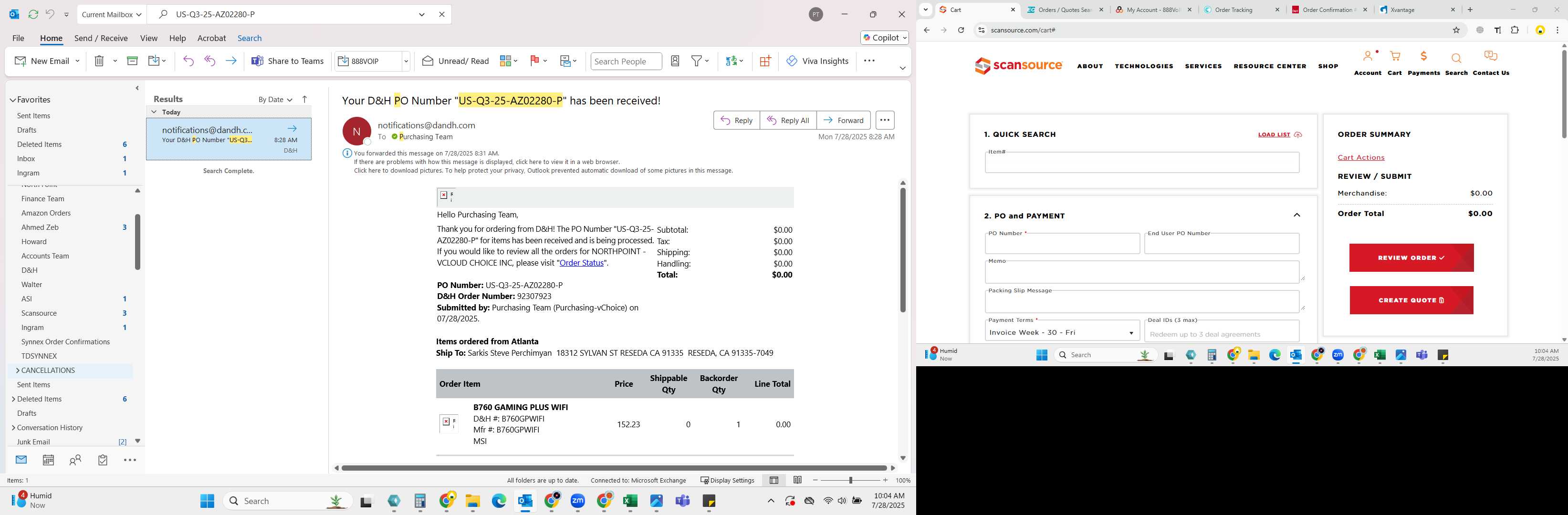
Task: Collapse the folder pane with arrow
Action: tap(137, 88)
